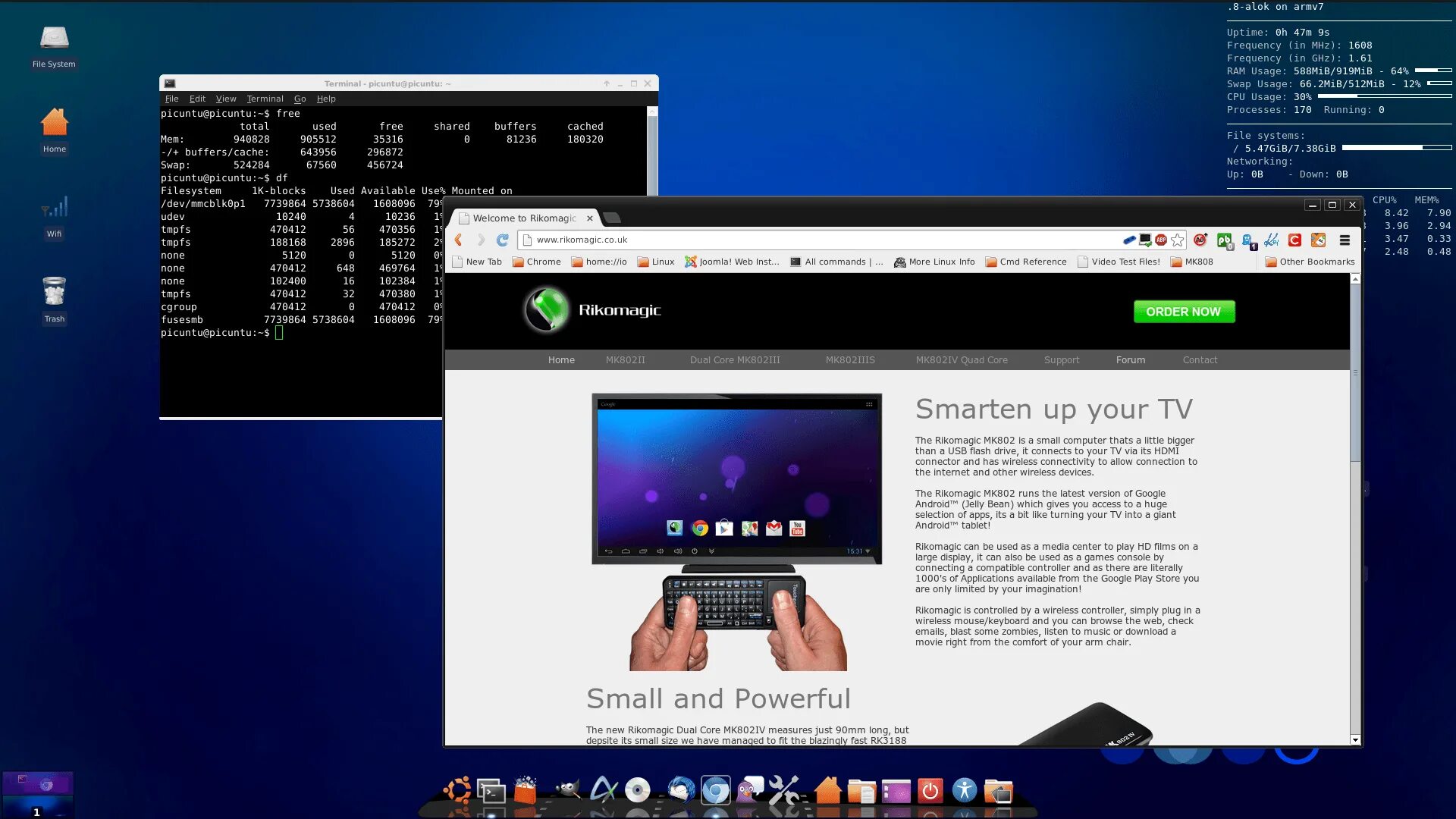Screen dimensions: 1456x819
Task: Launch Thunderbird from the dock
Action: tap(680, 790)
